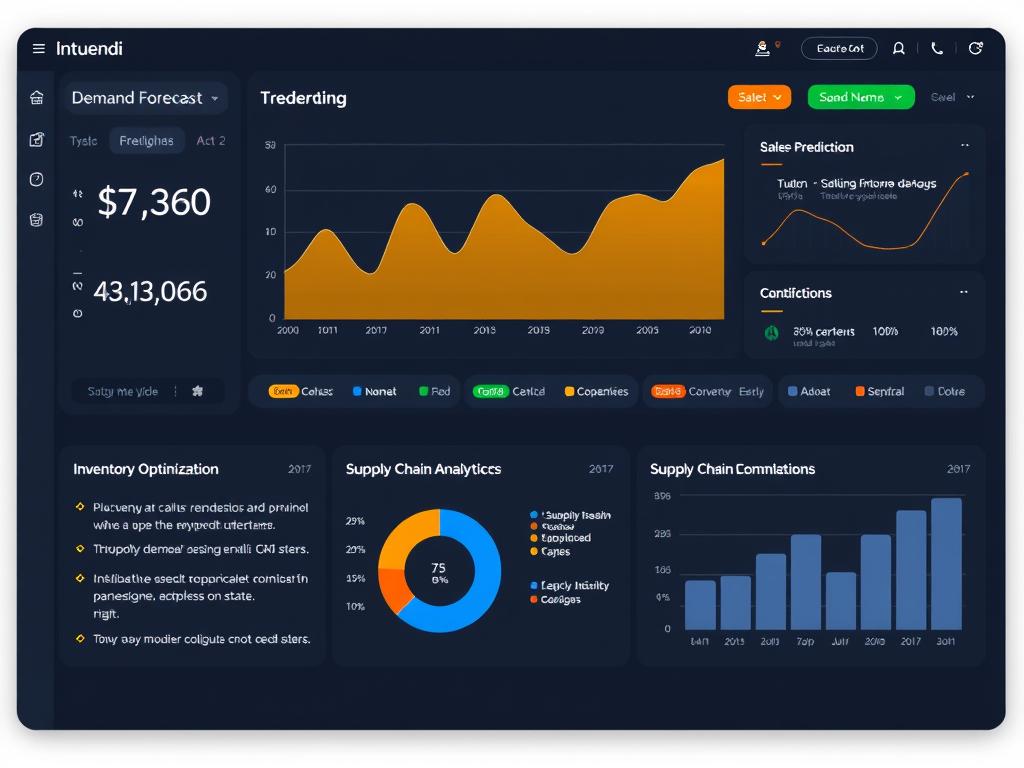
Task: Open the Sales Prediction panel options menu
Action: click(964, 146)
